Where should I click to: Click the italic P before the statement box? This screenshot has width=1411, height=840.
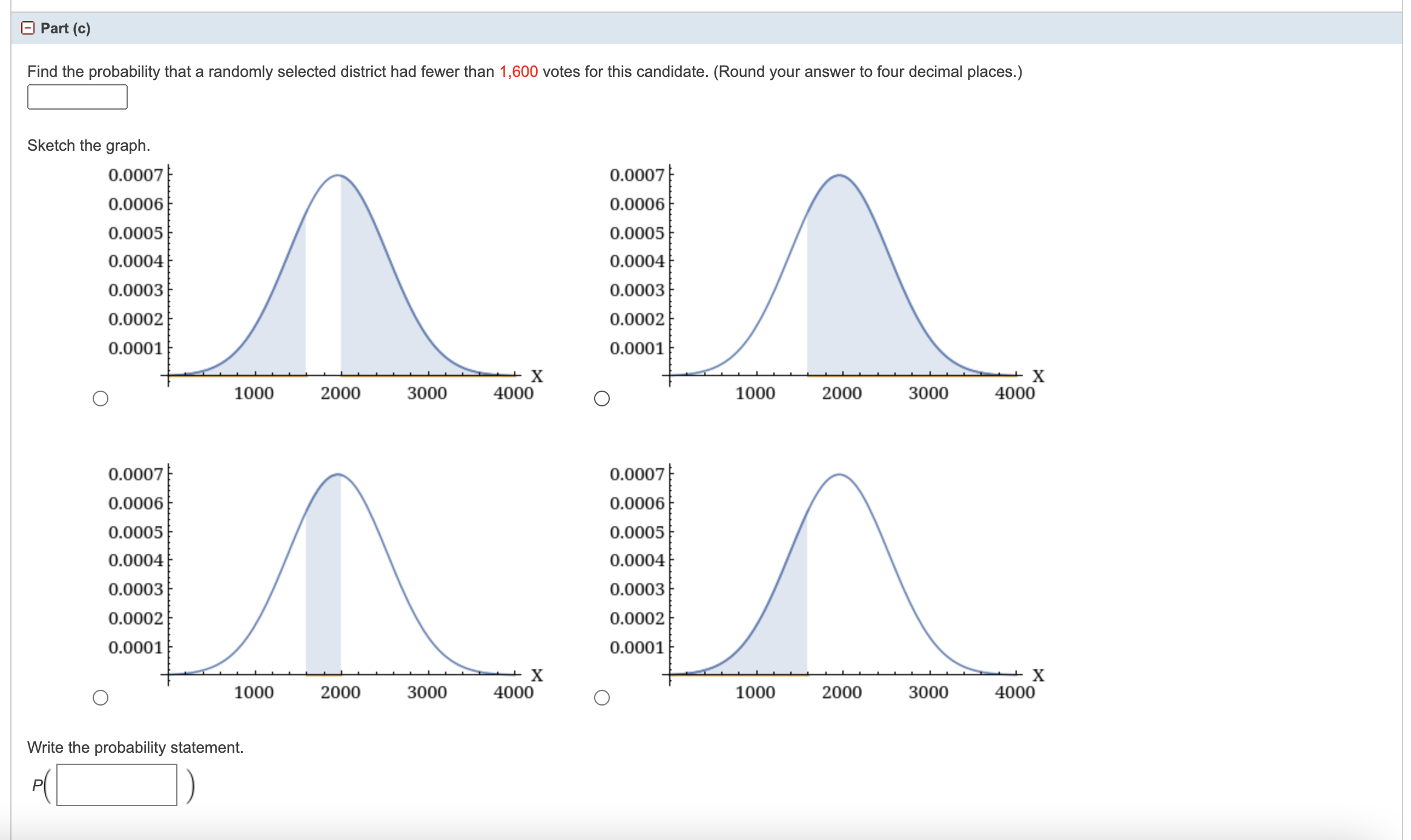click(38, 785)
